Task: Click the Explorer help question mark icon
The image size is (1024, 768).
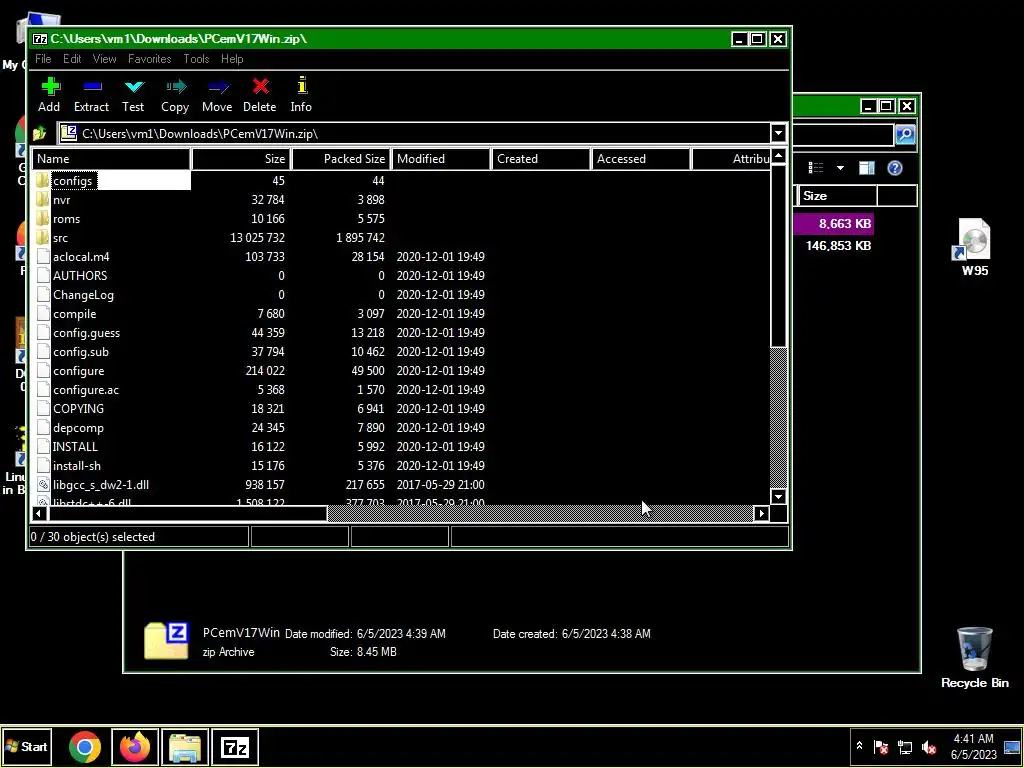Action: point(895,168)
